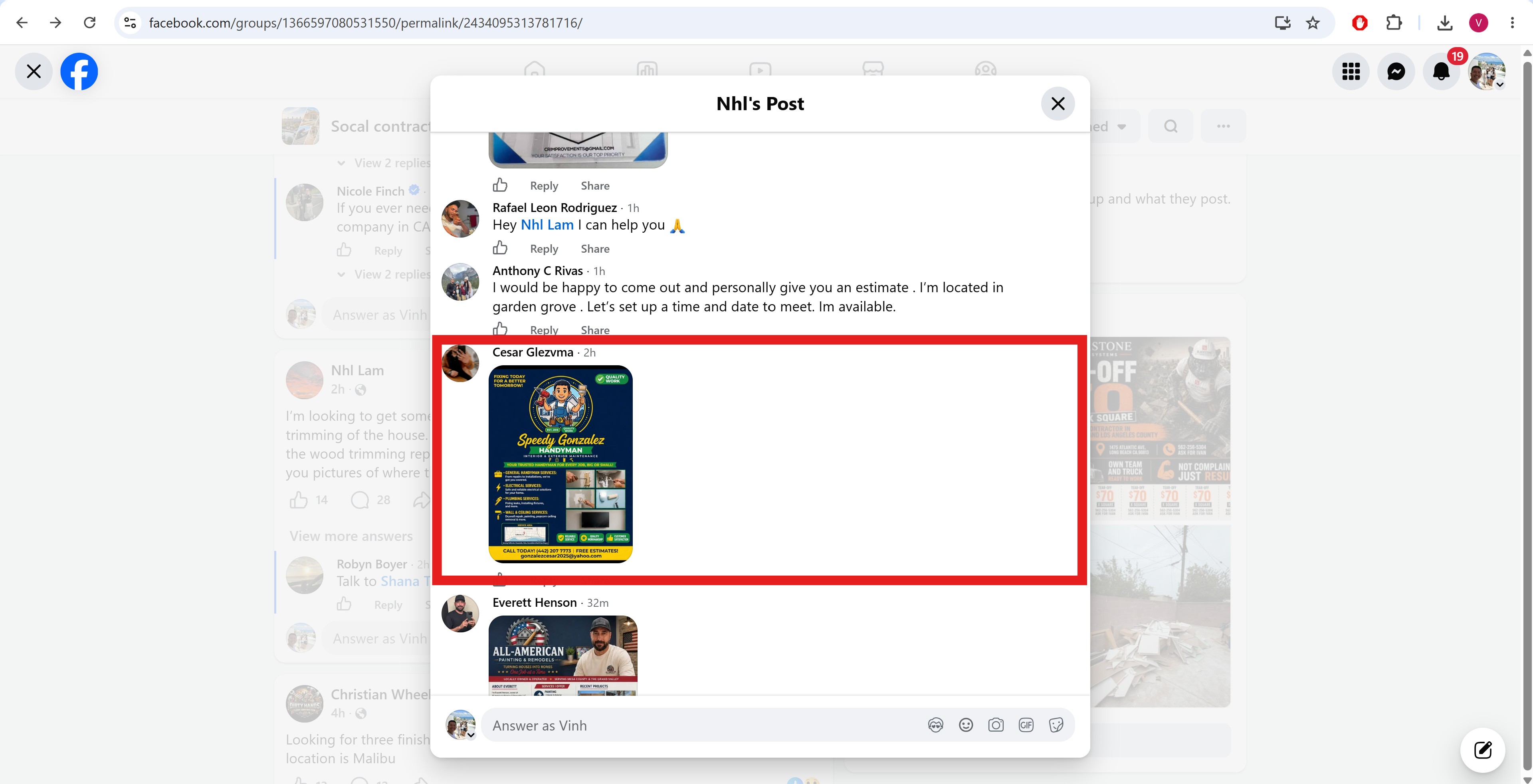Click the Facebook logo

point(79,71)
